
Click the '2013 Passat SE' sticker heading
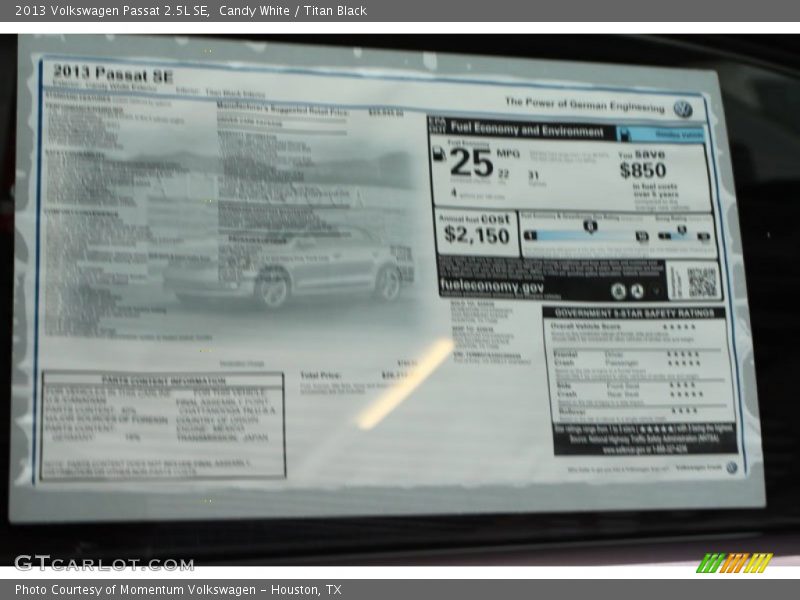[113, 74]
